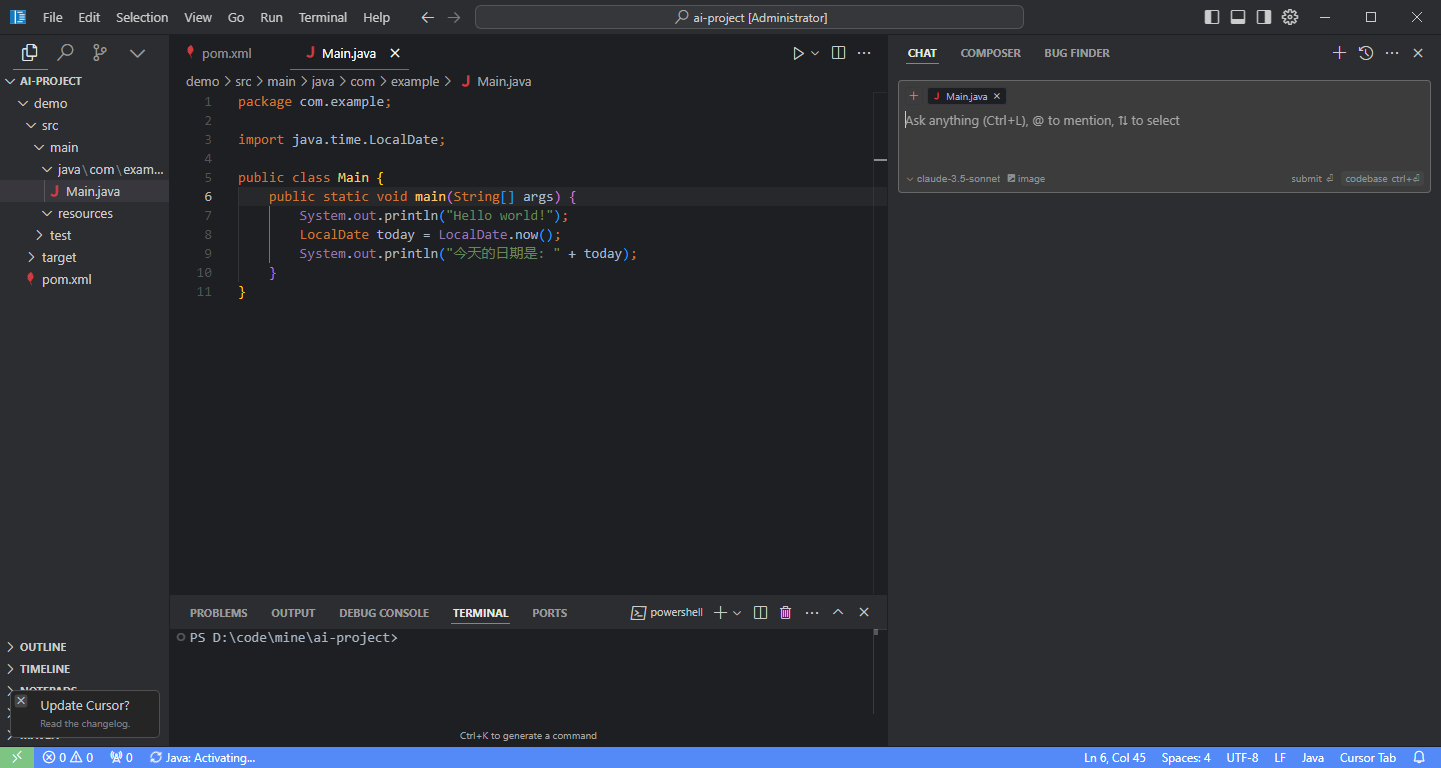The width and height of the screenshot is (1441, 768).
Task: Open the Selection menu
Action: 142,17
